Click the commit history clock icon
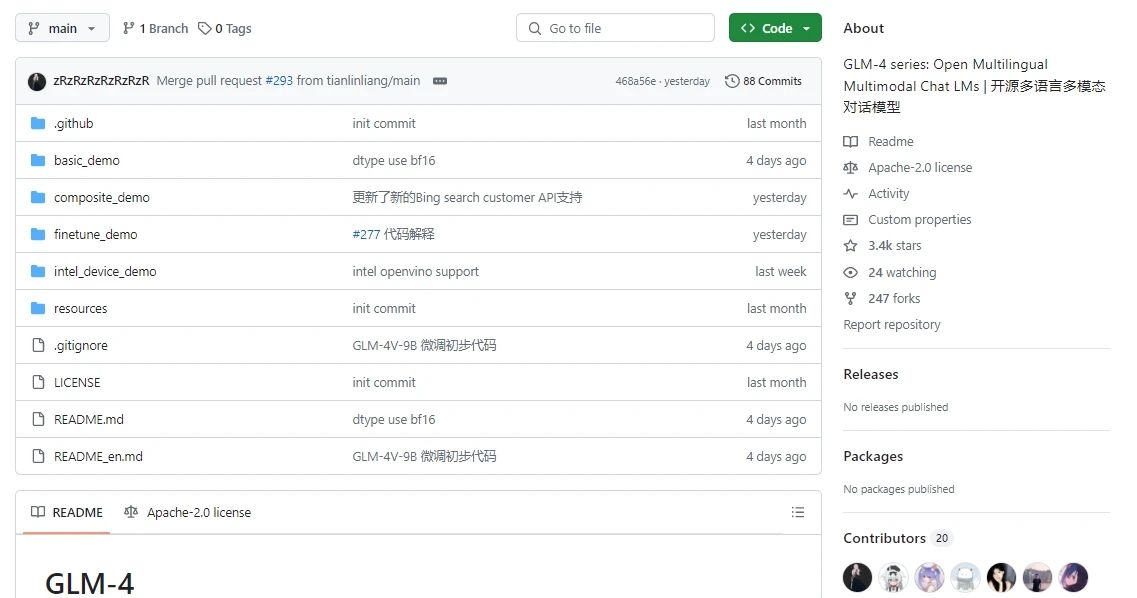The height and width of the screenshot is (598, 1137). coord(732,81)
